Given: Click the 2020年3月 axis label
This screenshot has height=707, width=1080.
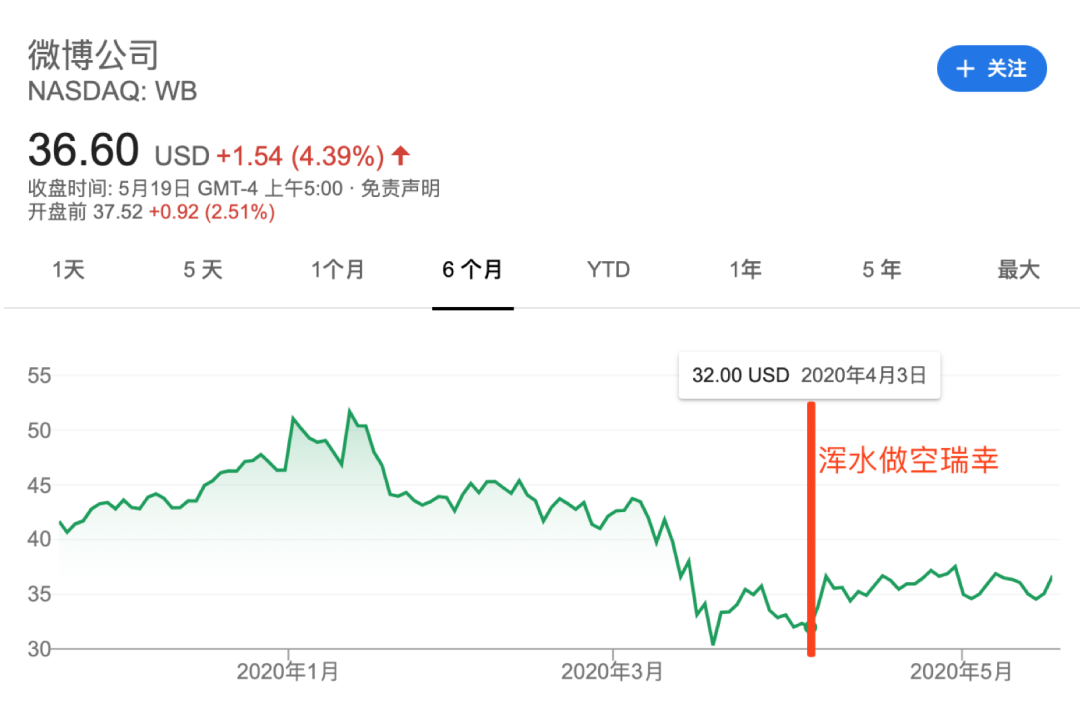Looking at the screenshot, I should click(x=612, y=672).
